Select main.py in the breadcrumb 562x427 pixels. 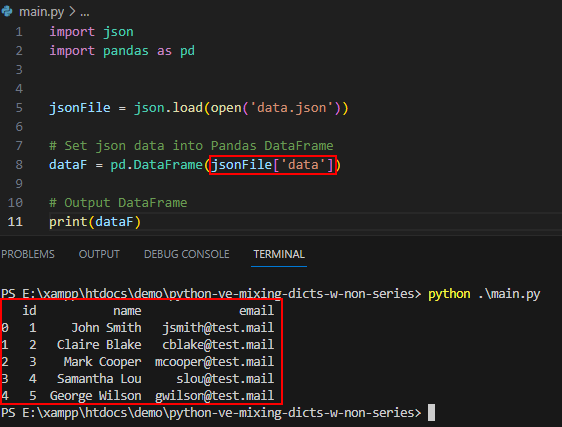click(x=42, y=12)
